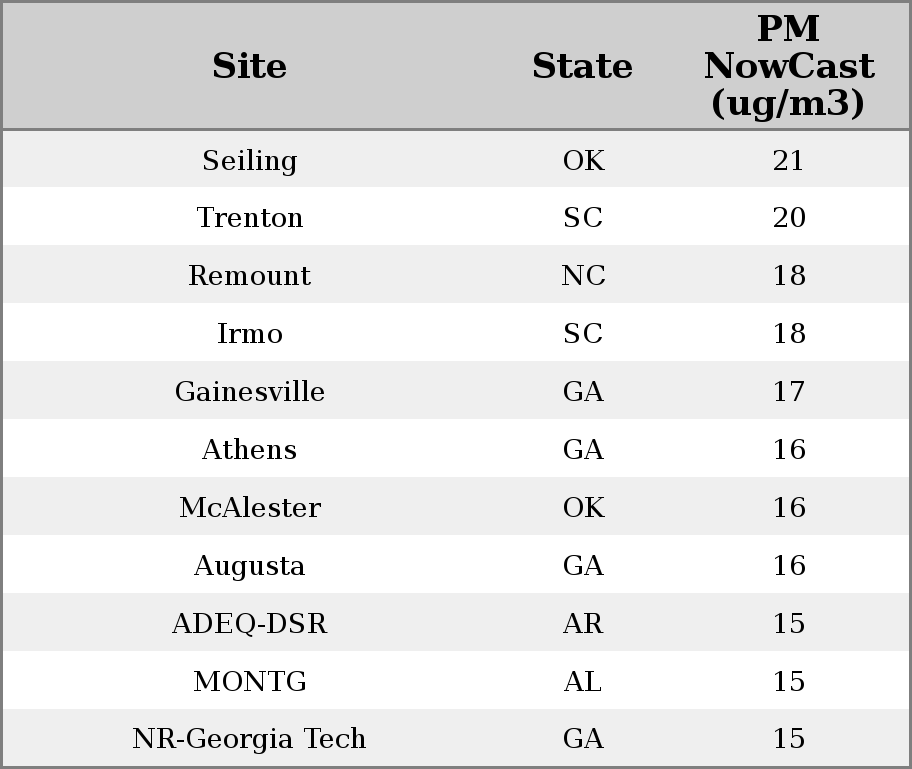Select the Remount site cell

(x=250, y=276)
